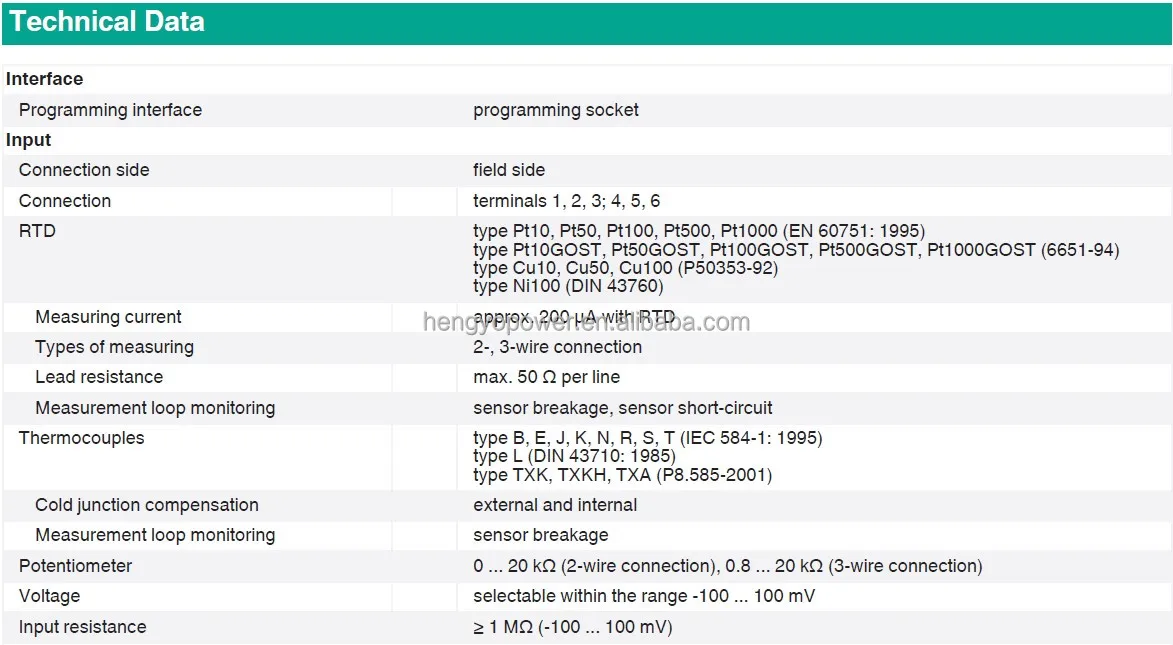
Task: Click the type Ni100 (DIN 43760) line
Action: pyautogui.click(x=567, y=286)
